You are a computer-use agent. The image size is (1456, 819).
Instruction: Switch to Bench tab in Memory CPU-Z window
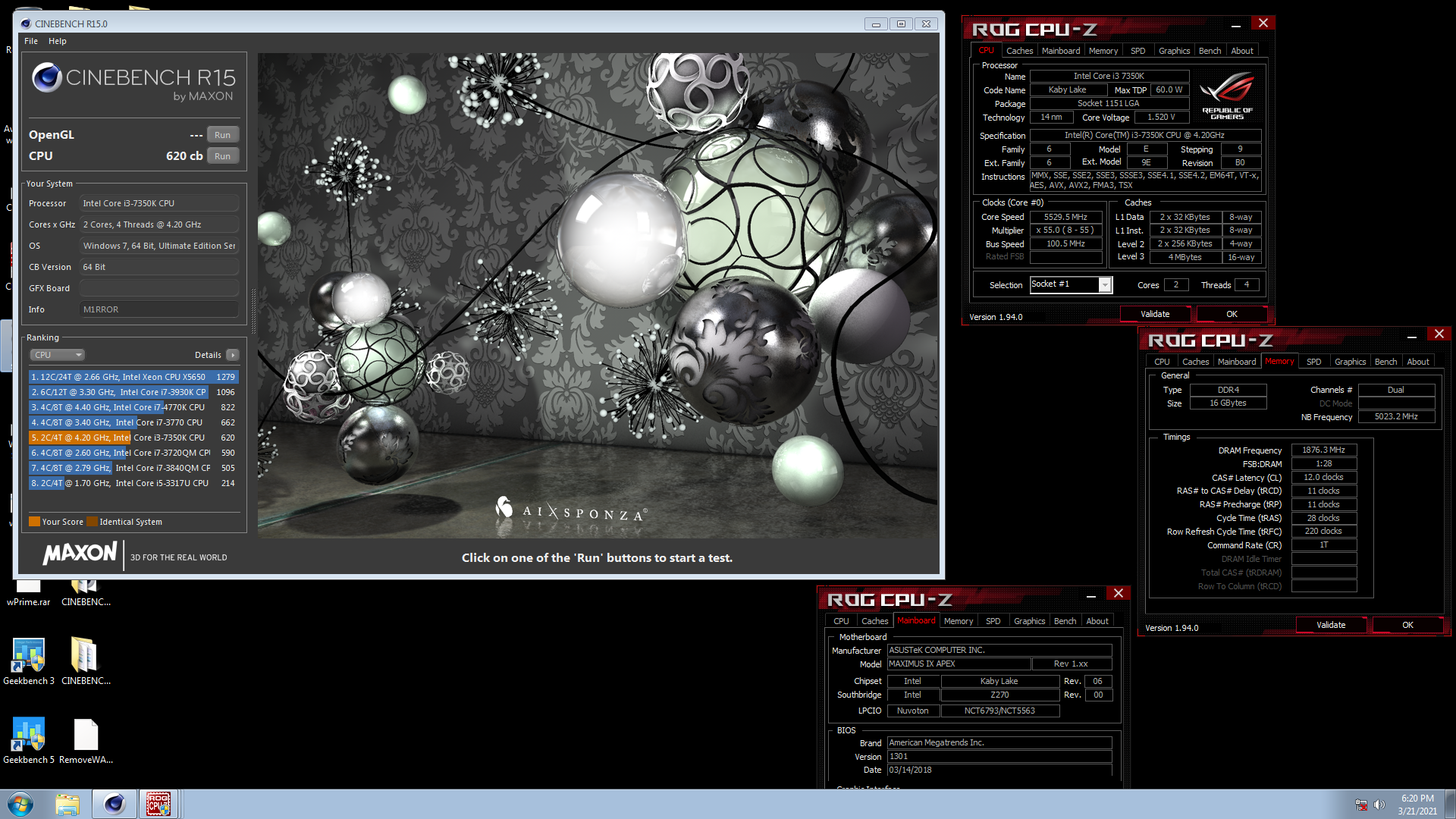(x=1385, y=362)
